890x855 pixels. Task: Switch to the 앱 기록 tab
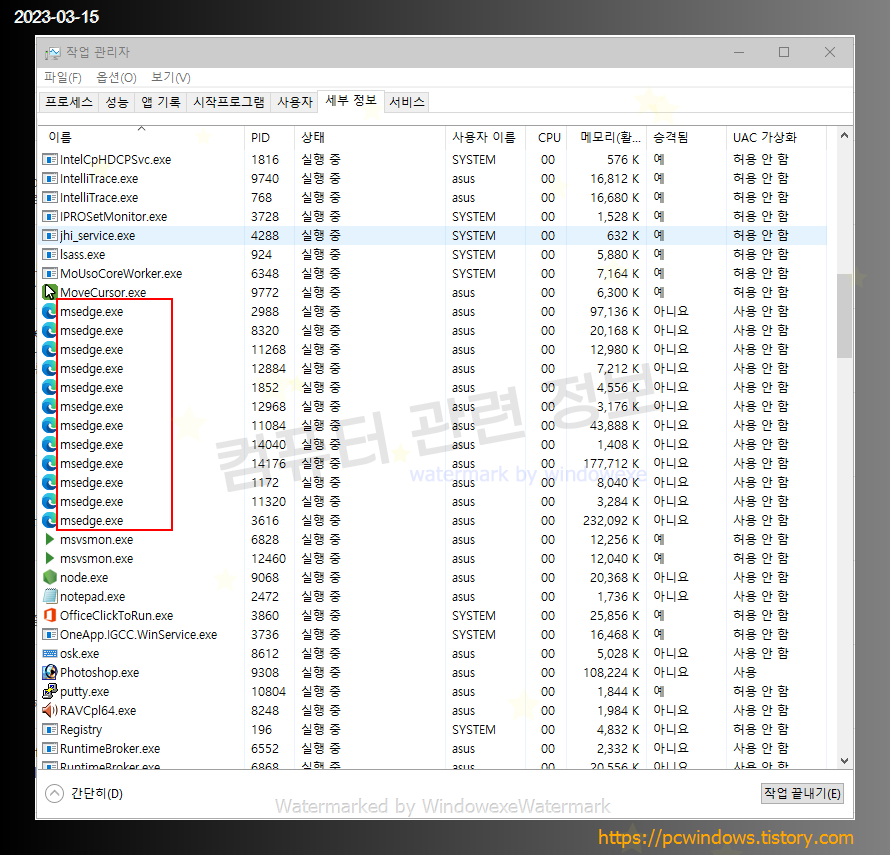pos(161,102)
